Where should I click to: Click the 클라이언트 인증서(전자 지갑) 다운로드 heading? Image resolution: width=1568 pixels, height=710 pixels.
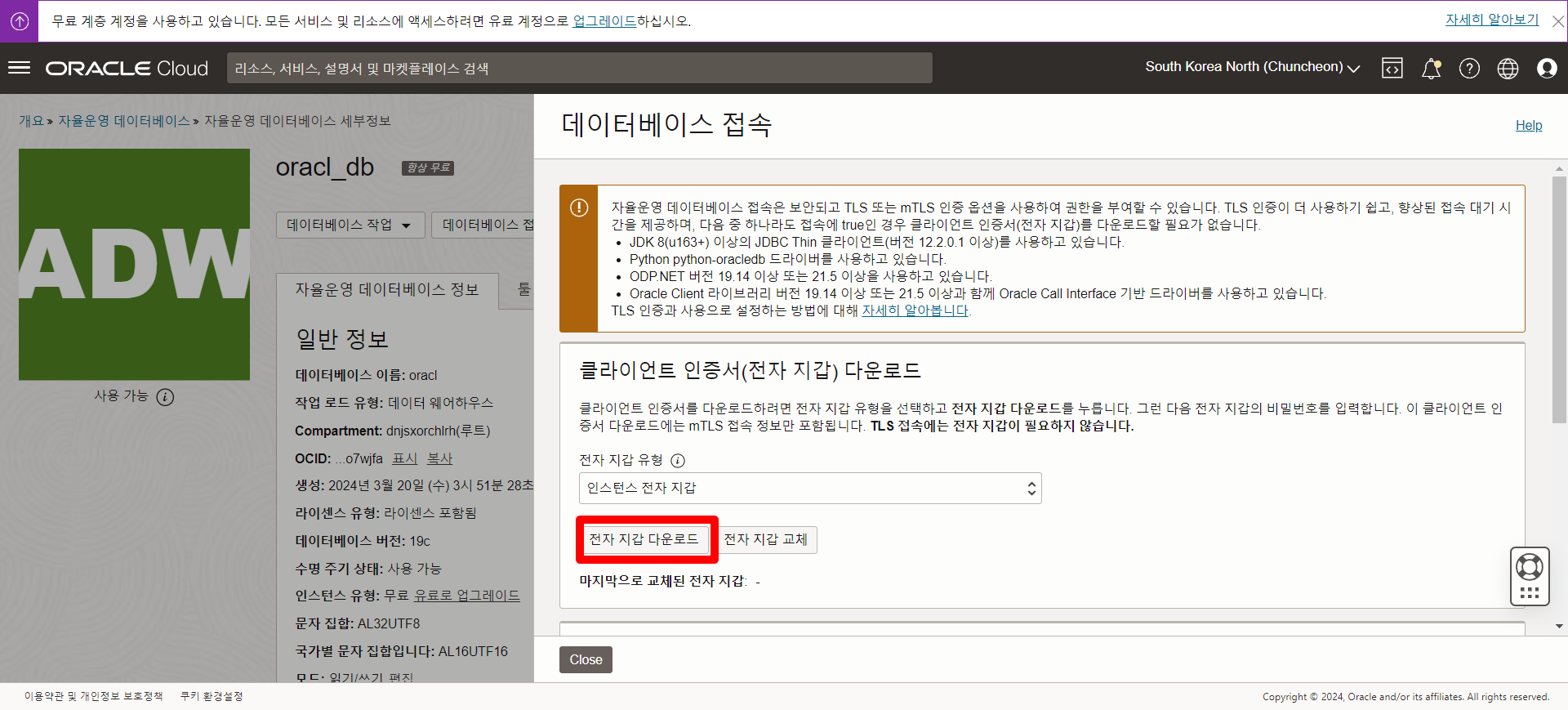click(x=750, y=370)
